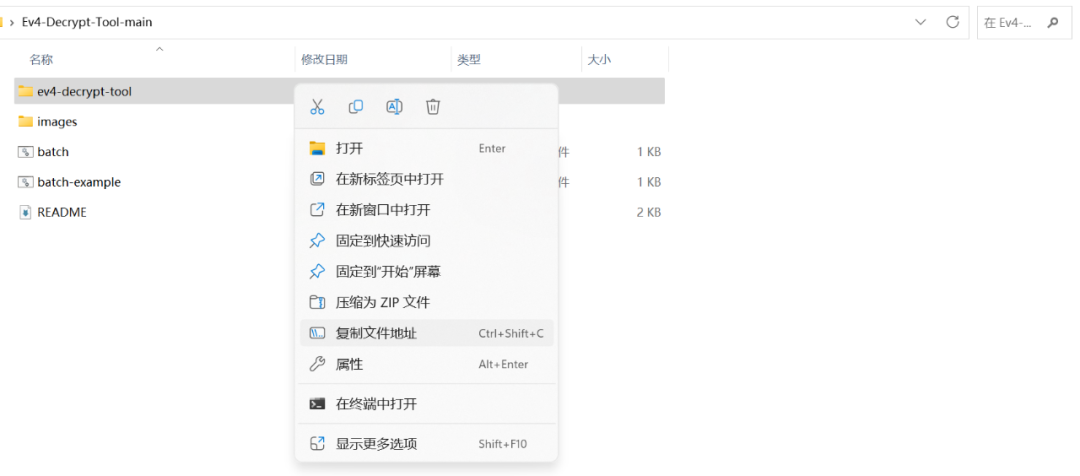Click 复制文件地址 to copy path
The image size is (1080, 476).
(376, 334)
